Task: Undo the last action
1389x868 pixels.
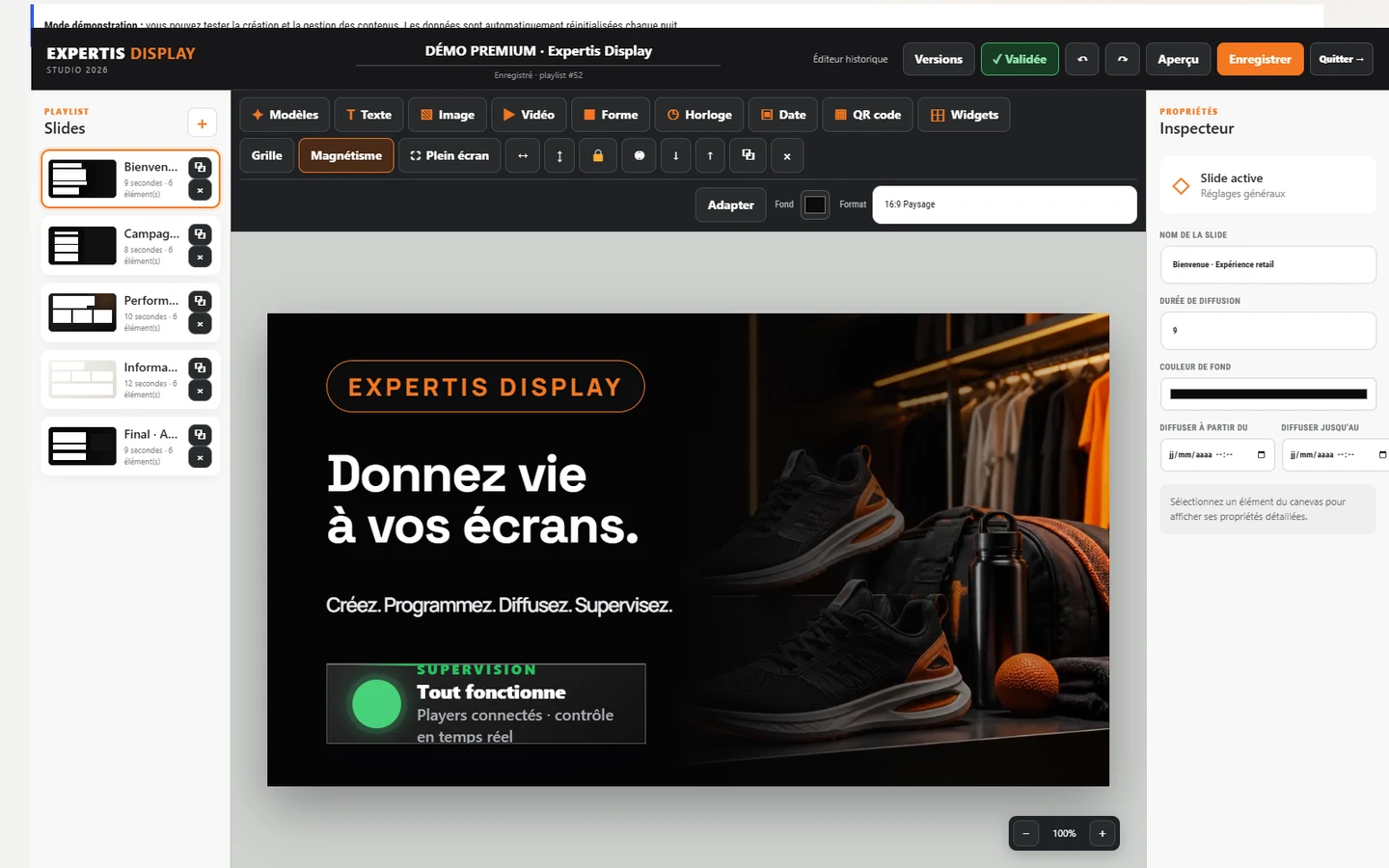Action: [1082, 59]
